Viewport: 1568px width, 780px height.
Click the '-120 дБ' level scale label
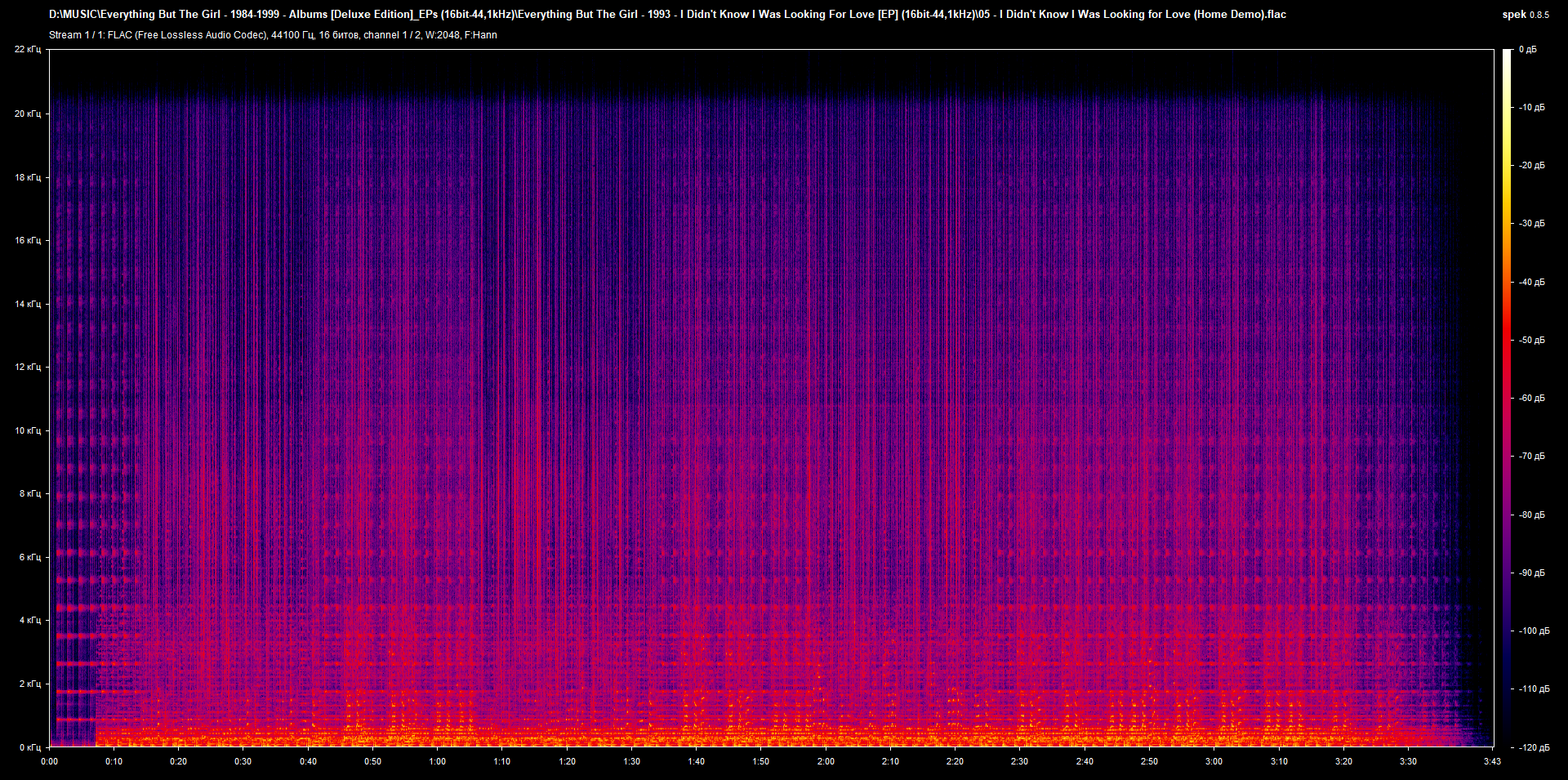[x=1534, y=748]
